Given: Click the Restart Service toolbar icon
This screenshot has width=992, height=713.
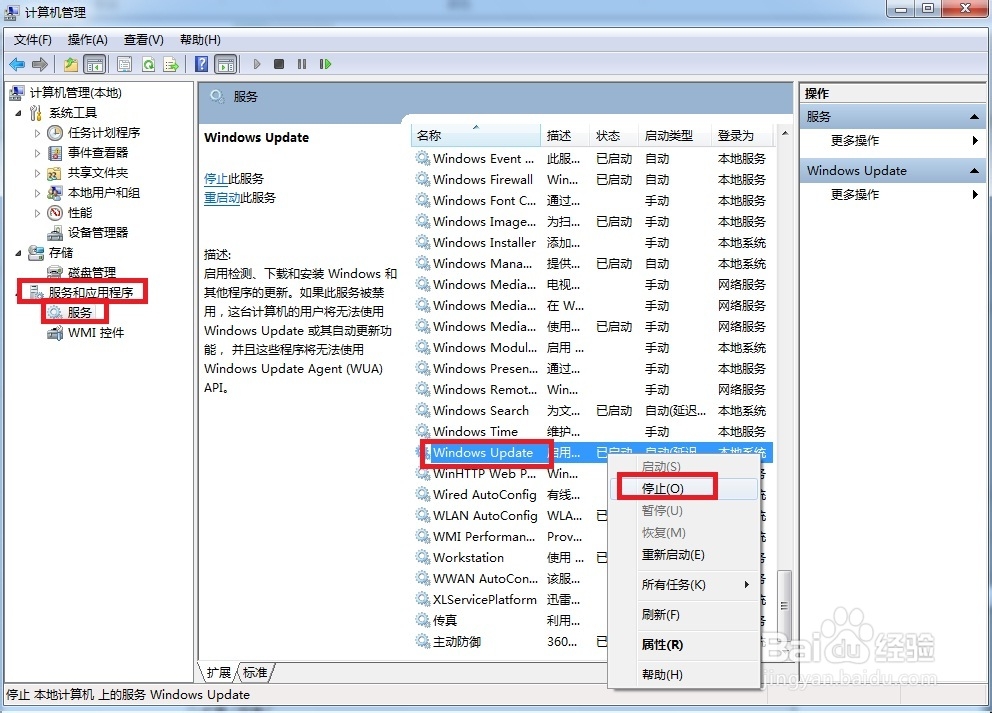Looking at the screenshot, I should 325,64.
